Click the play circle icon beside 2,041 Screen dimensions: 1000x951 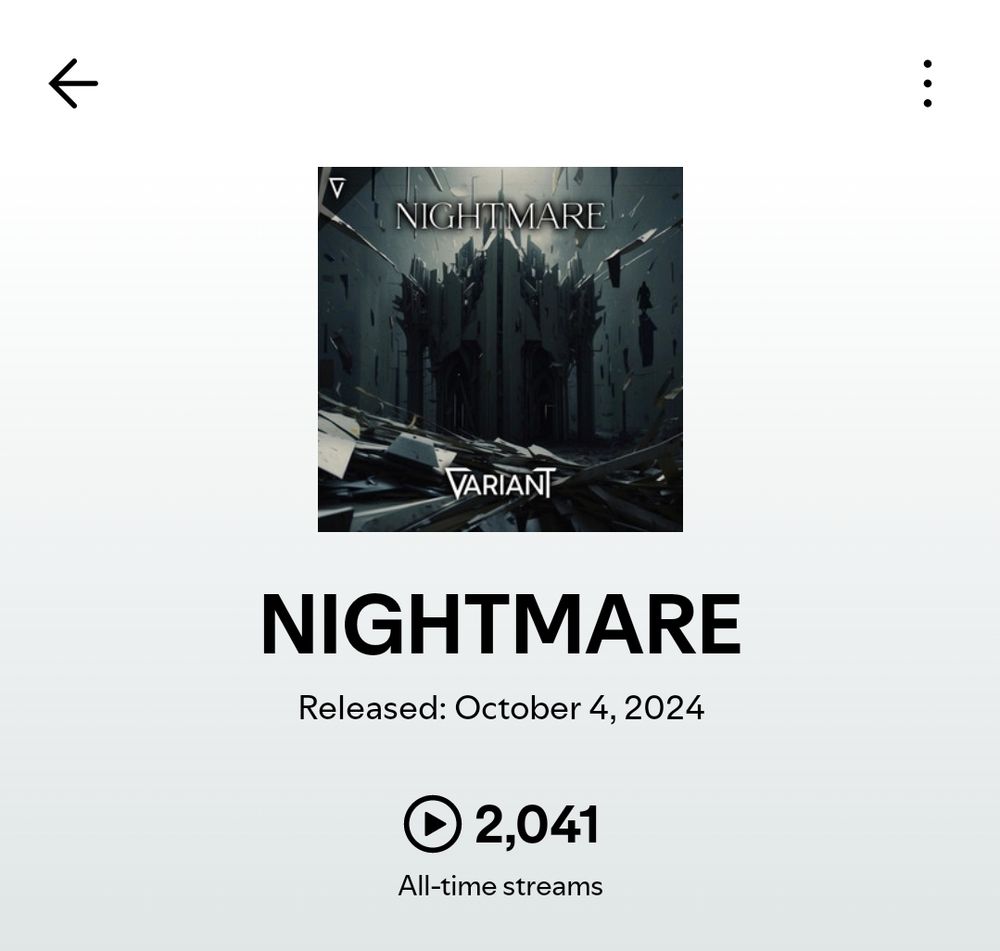(x=432, y=823)
